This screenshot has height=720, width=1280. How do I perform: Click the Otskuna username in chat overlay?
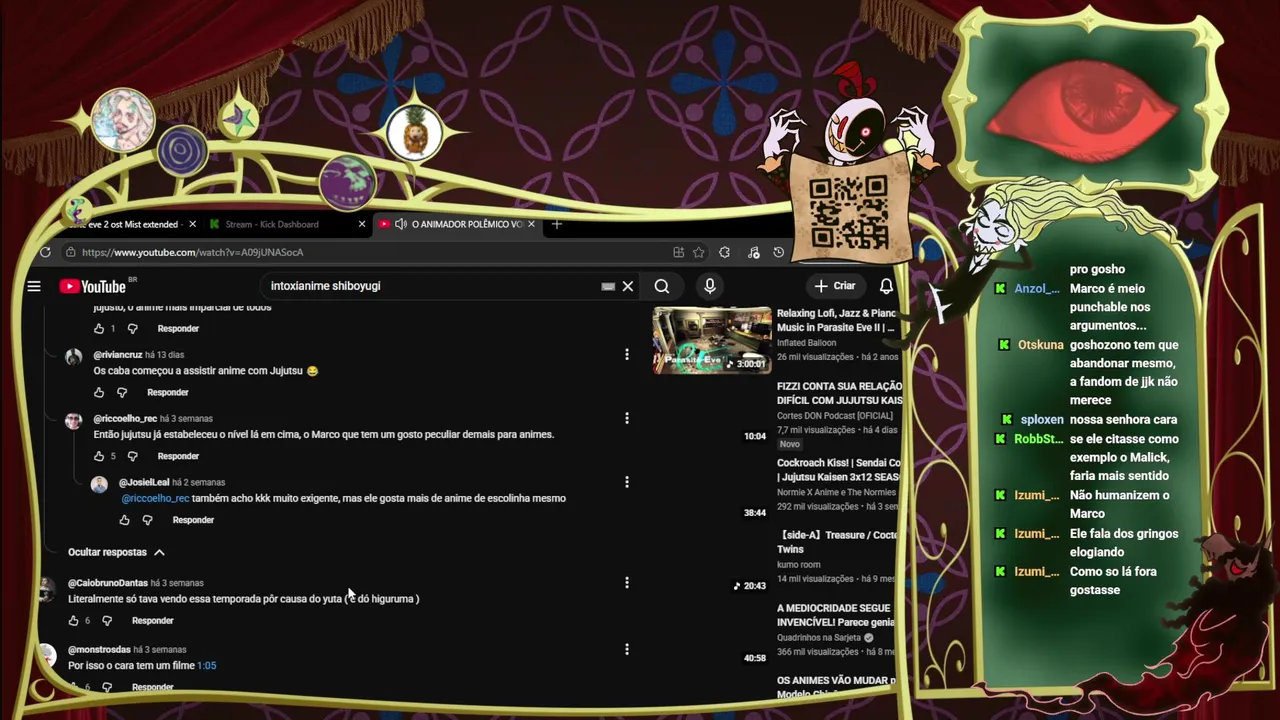[x=1041, y=345]
